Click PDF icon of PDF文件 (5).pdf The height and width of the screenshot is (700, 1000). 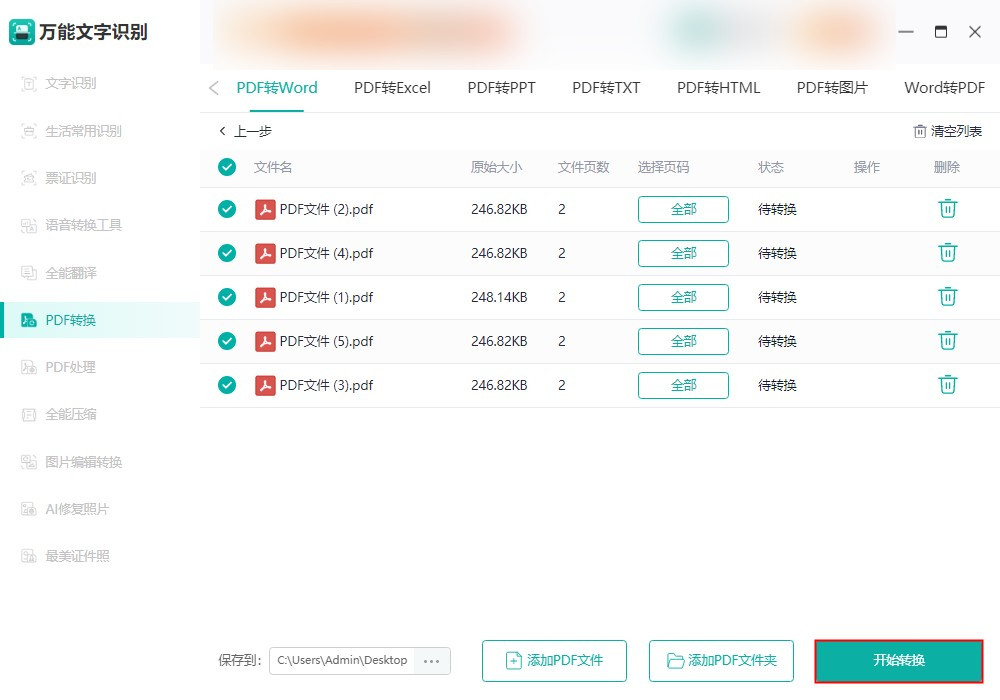click(265, 341)
